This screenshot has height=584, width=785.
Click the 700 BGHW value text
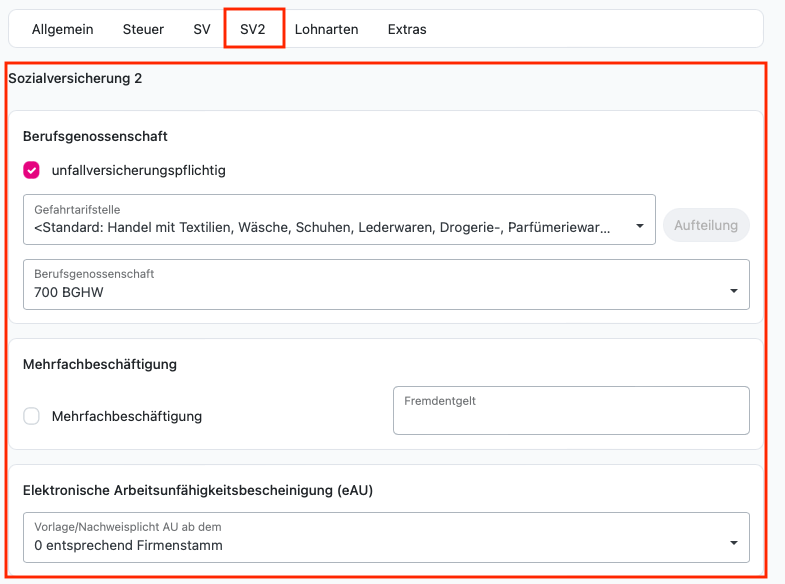tap(69, 292)
